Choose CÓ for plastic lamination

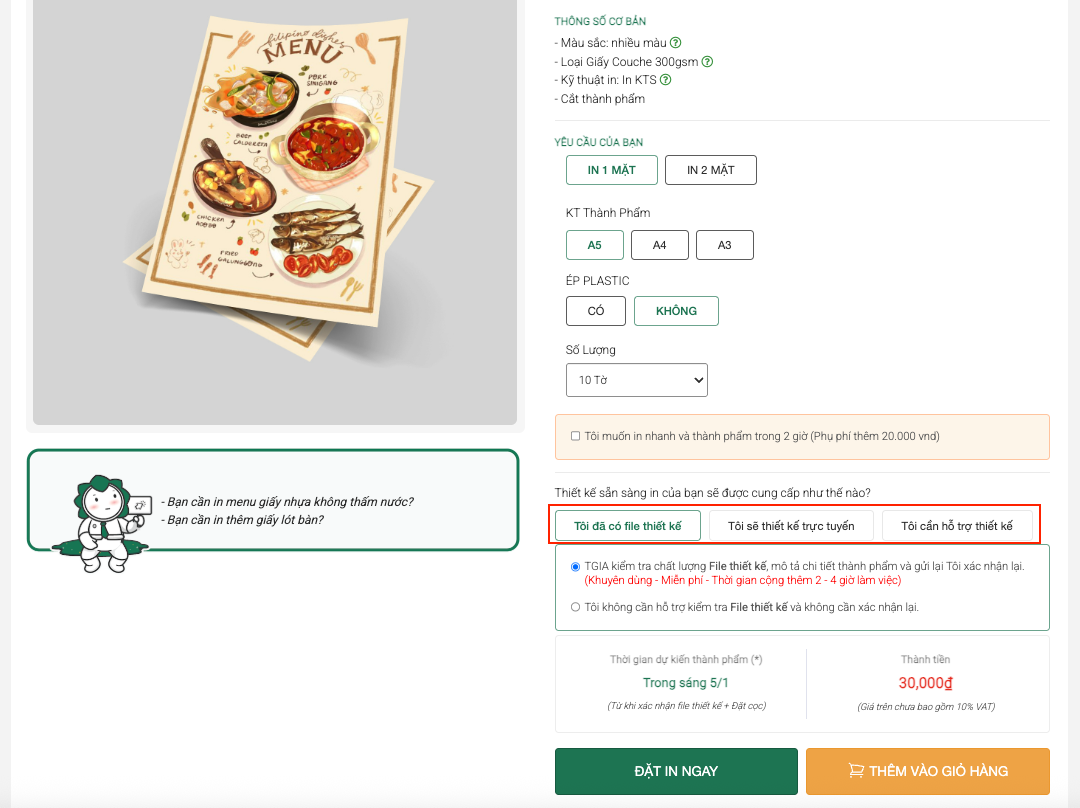596,311
